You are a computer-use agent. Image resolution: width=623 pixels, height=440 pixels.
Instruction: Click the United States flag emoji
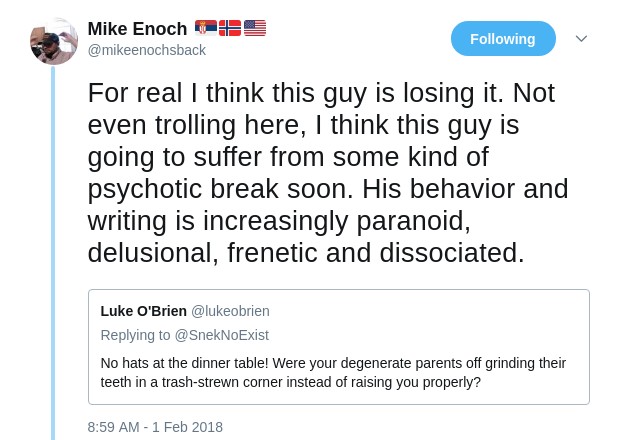(x=255, y=28)
